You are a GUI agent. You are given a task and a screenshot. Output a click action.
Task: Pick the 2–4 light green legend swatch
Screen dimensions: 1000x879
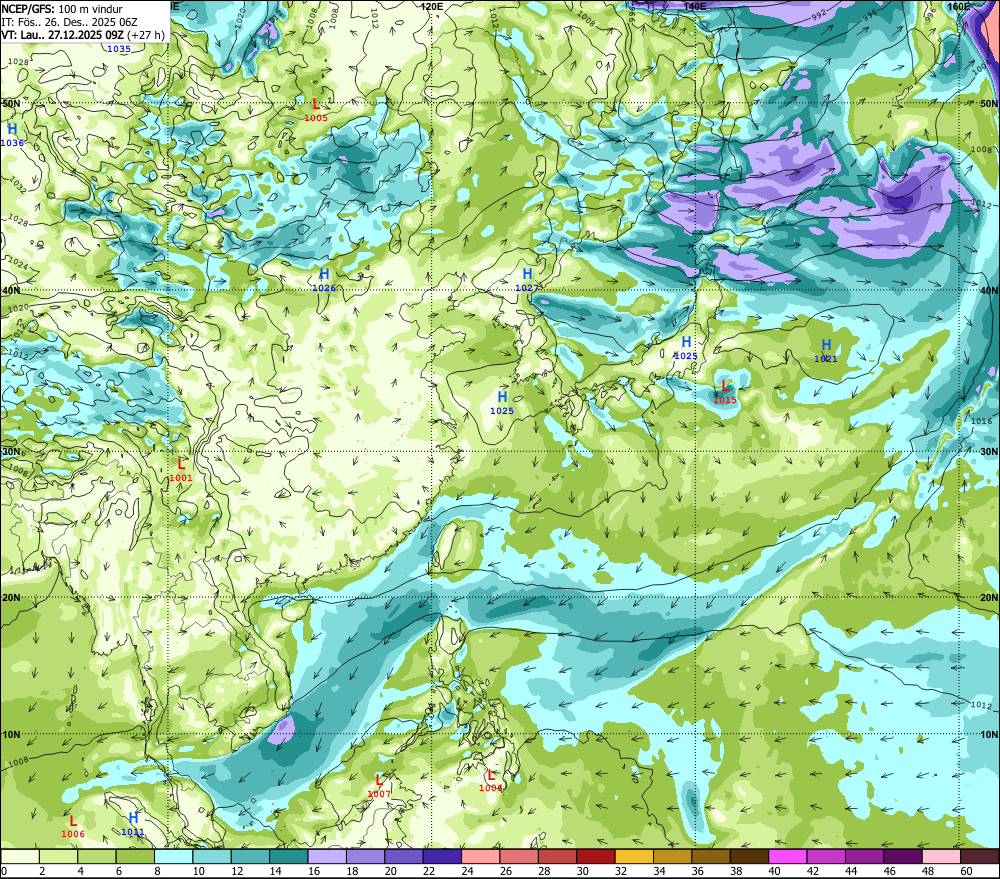[59, 856]
